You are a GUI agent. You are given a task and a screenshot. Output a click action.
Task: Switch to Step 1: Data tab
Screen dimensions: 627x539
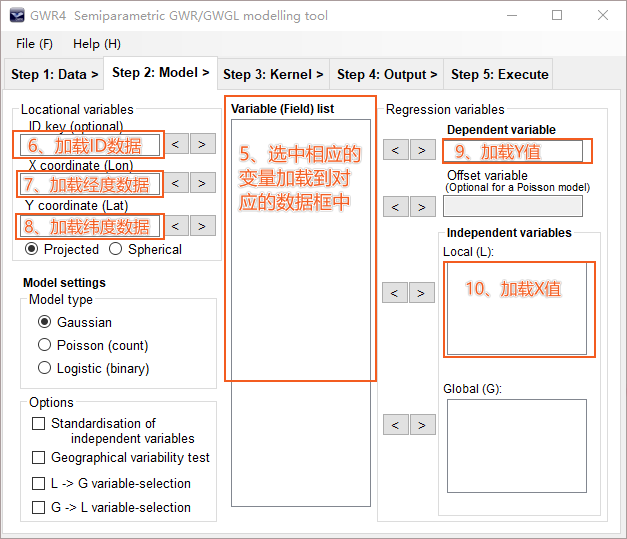tap(54, 74)
